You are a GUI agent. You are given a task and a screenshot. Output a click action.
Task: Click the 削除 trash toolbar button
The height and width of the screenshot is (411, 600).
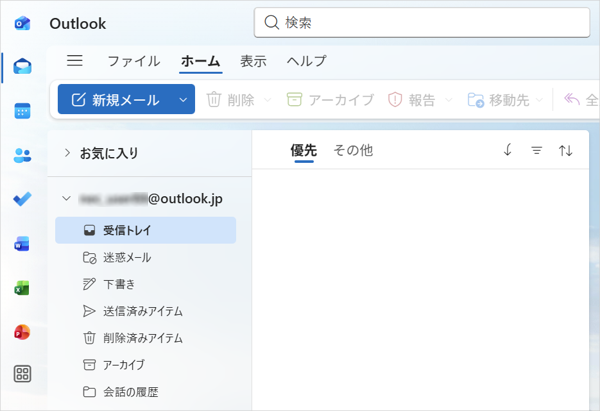[x=230, y=100]
